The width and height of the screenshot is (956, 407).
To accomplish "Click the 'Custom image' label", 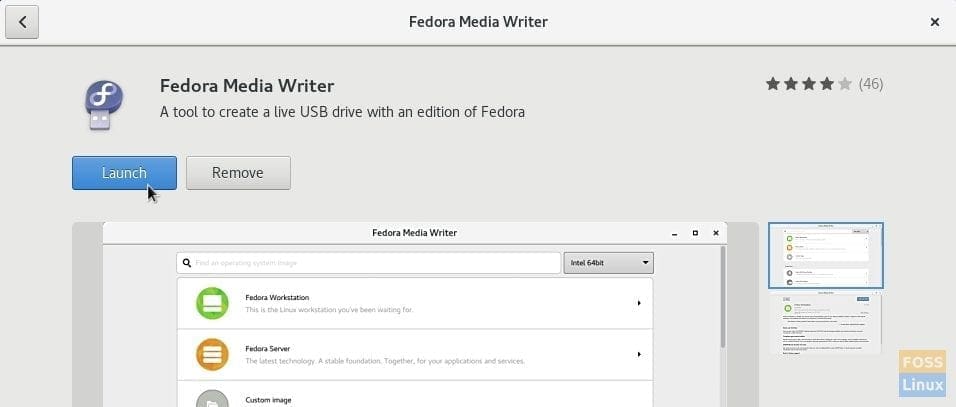I will (x=268, y=400).
